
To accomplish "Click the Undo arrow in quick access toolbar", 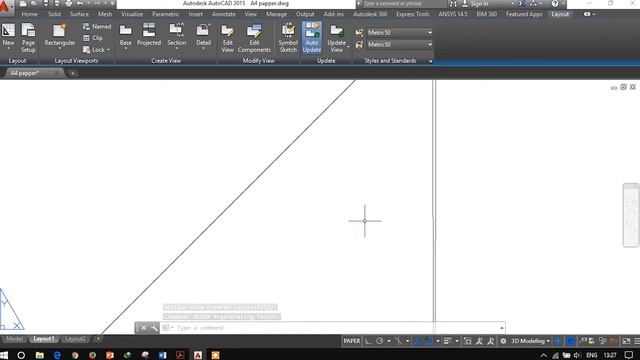I will click(80, 4).
